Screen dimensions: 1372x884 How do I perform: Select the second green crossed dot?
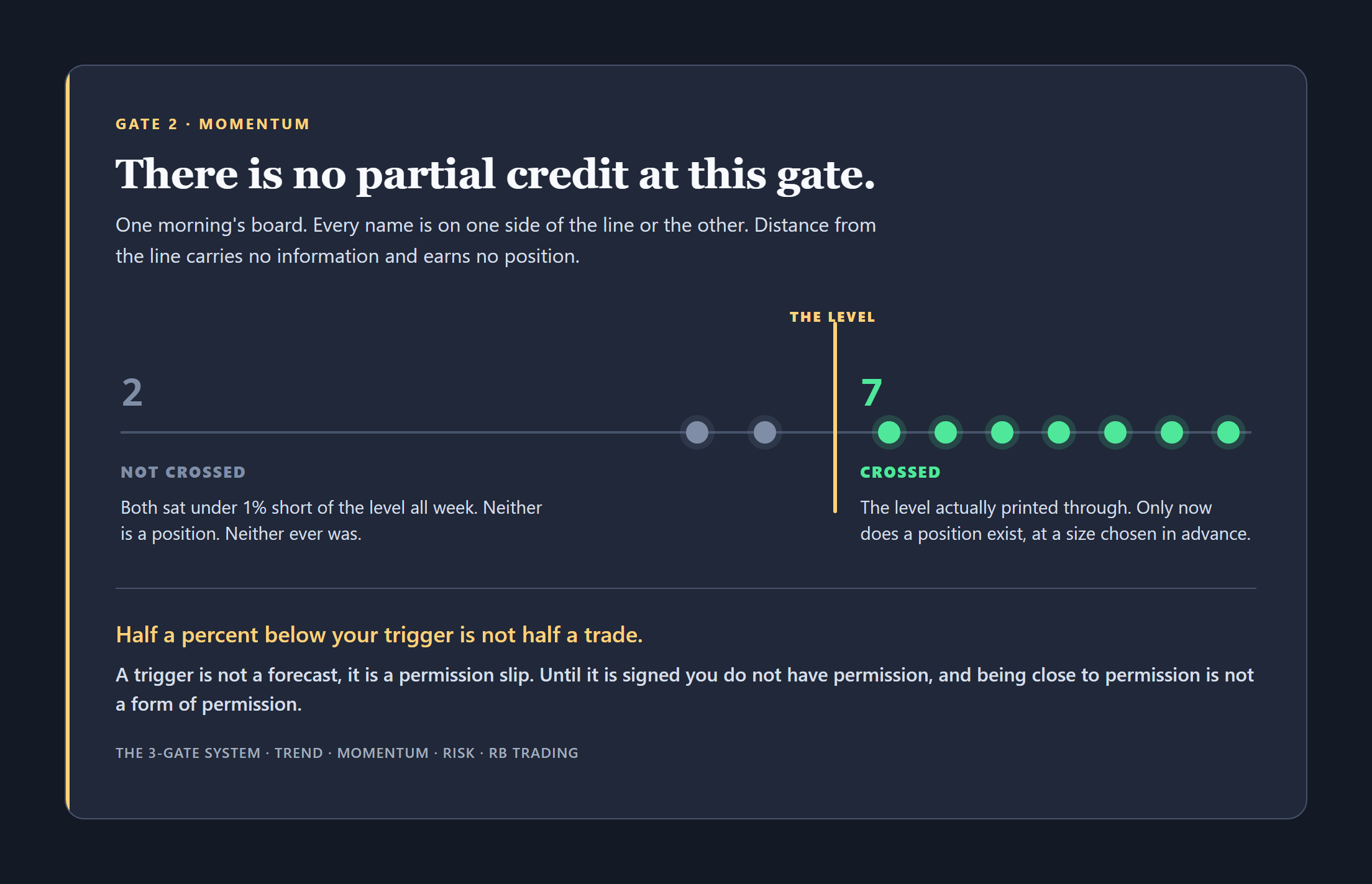pos(946,432)
